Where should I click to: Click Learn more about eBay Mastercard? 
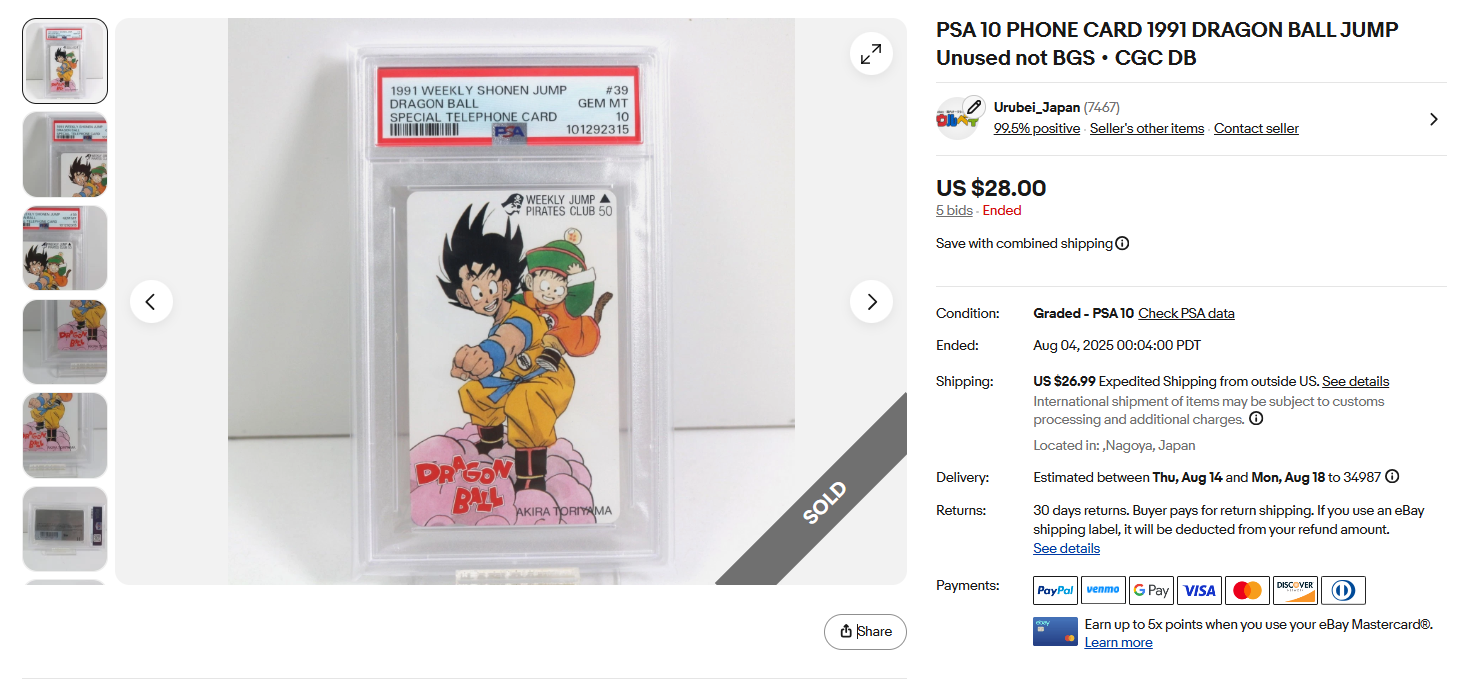coord(1118,642)
